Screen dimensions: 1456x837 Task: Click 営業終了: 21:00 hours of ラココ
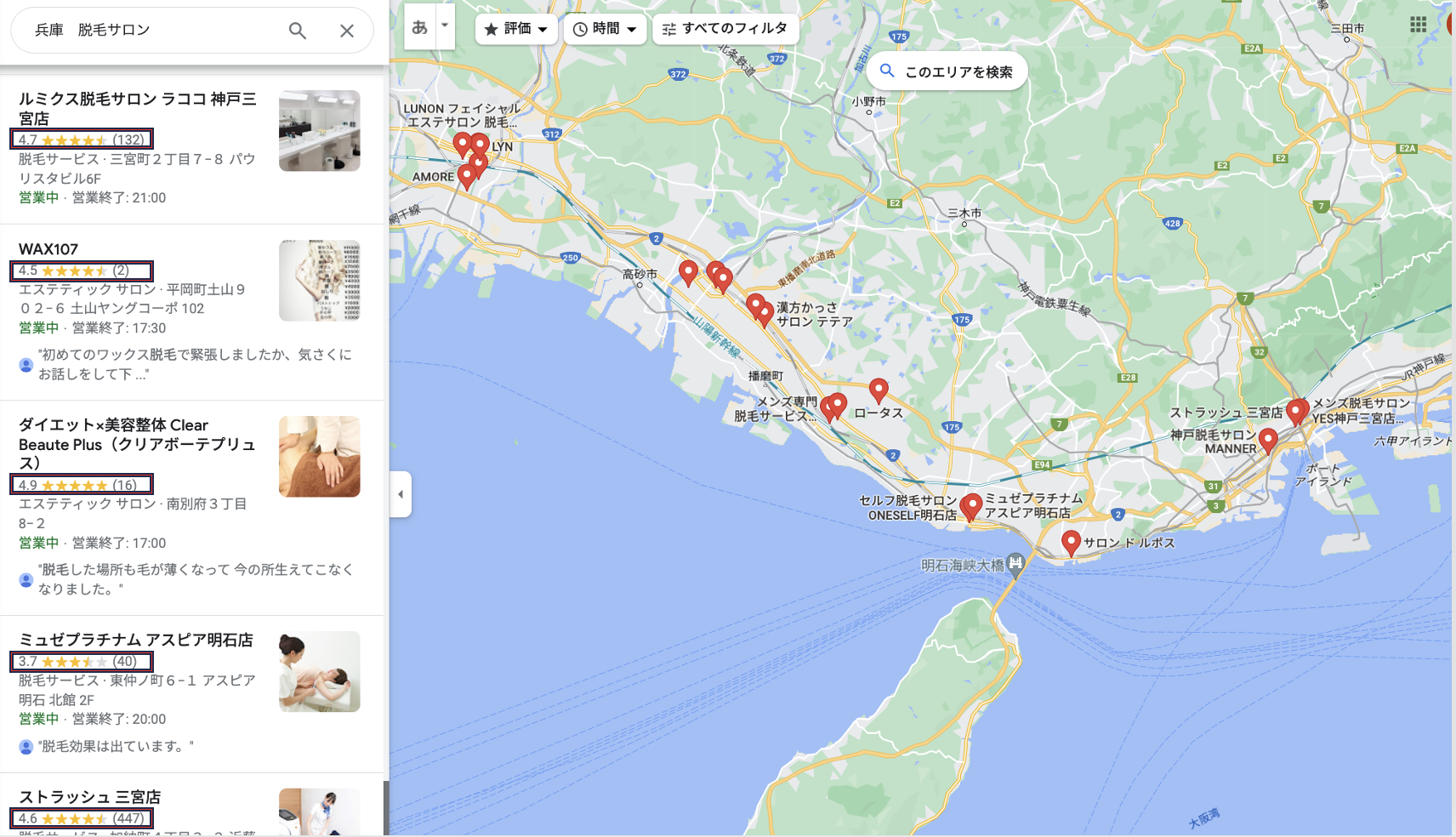tap(119, 197)
